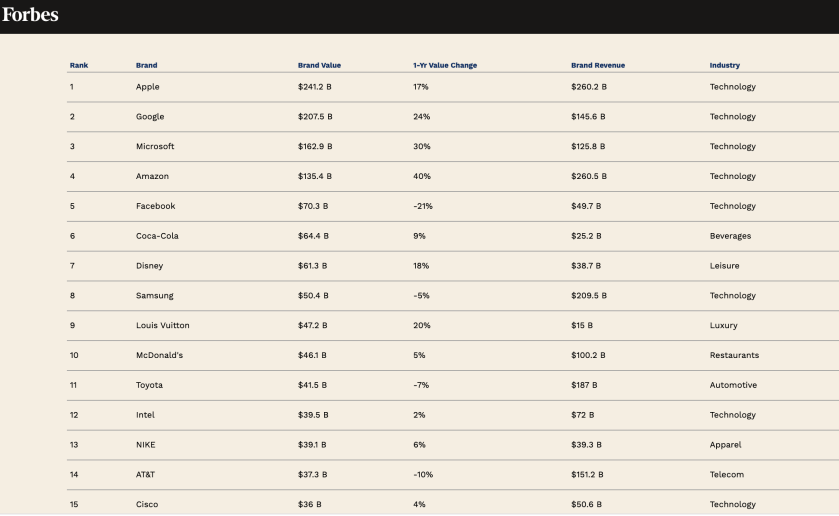Click the Brand column header

coord(146,66)
